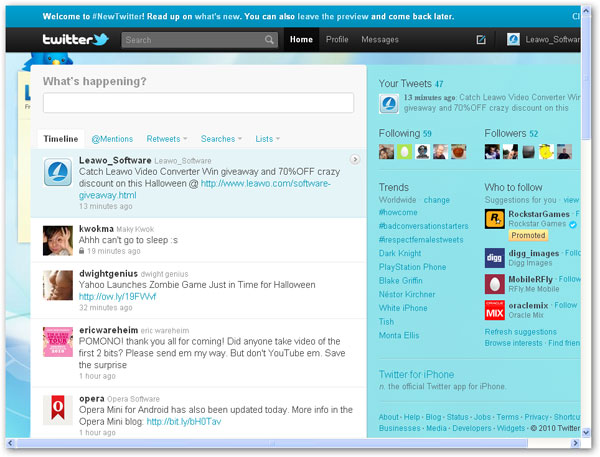Image resolution: width=600 pixels, height=457 pixels.
Task: Switch to the @Mentions tab
Action: (x=112, y=139)
